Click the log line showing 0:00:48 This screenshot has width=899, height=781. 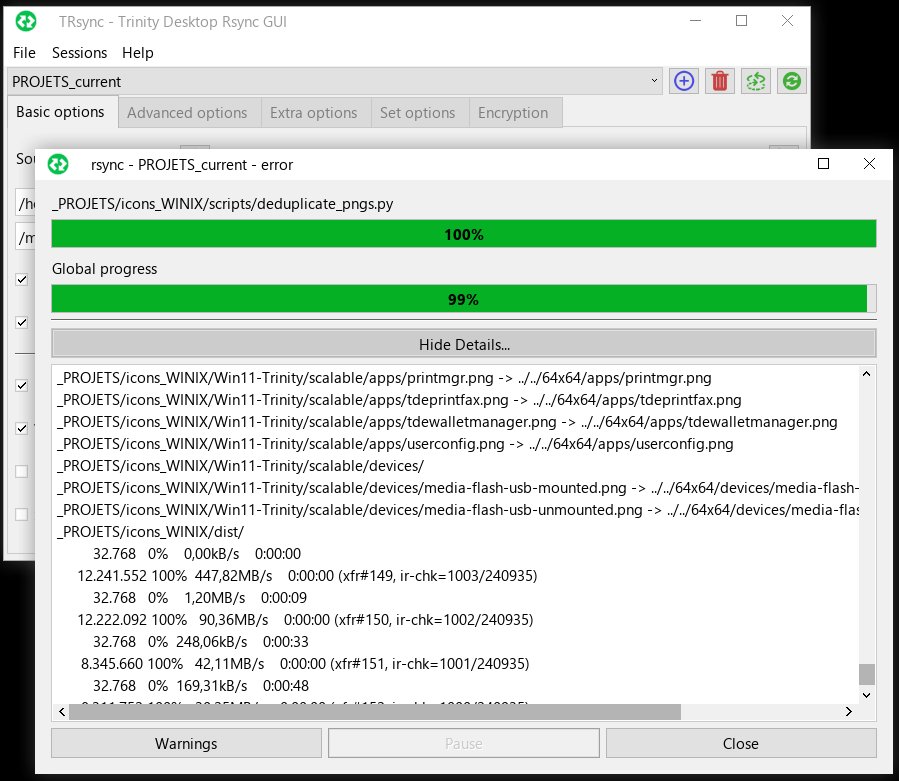[201, 686]
